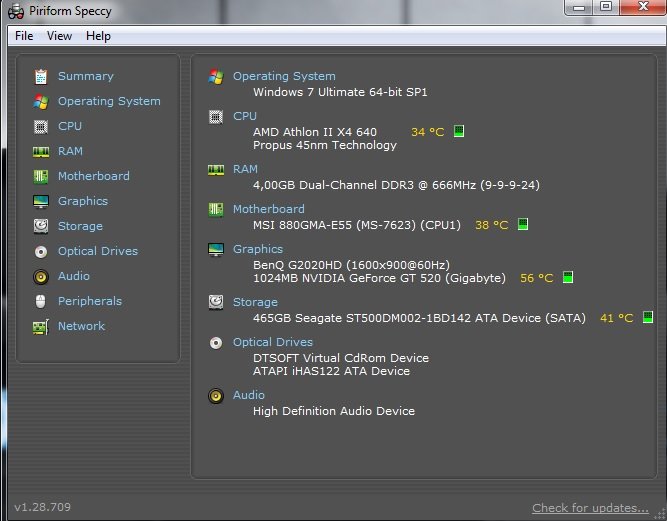The width and height of the screenshot is (667, 521).
Task: Open the View menu
Action: [60, 36]
